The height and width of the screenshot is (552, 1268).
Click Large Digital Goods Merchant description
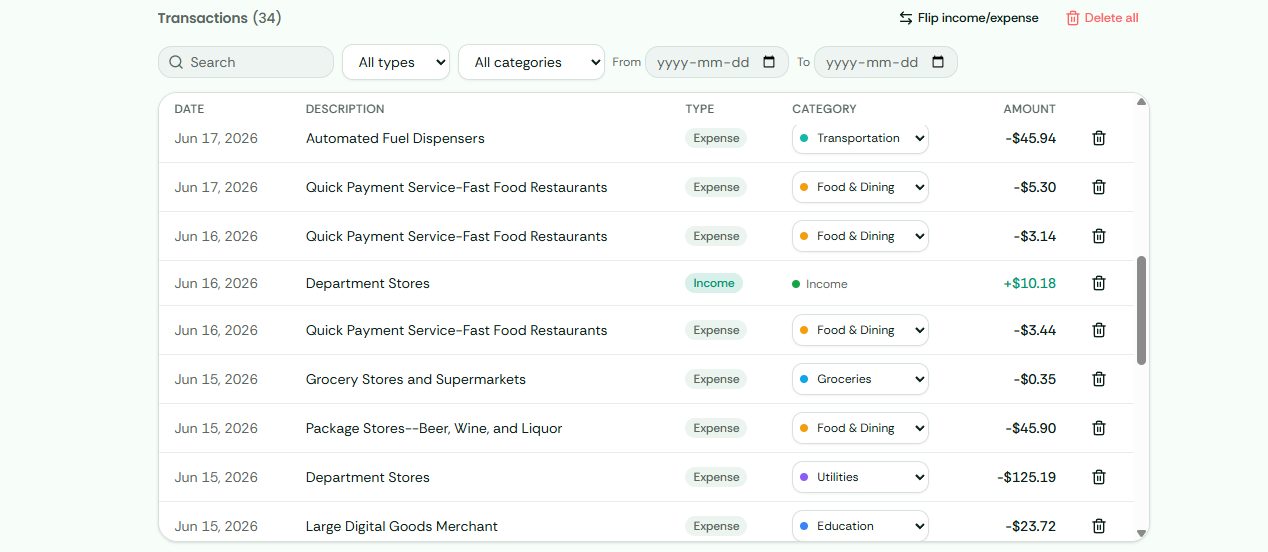pyautogui.click(x=402, y=526)
